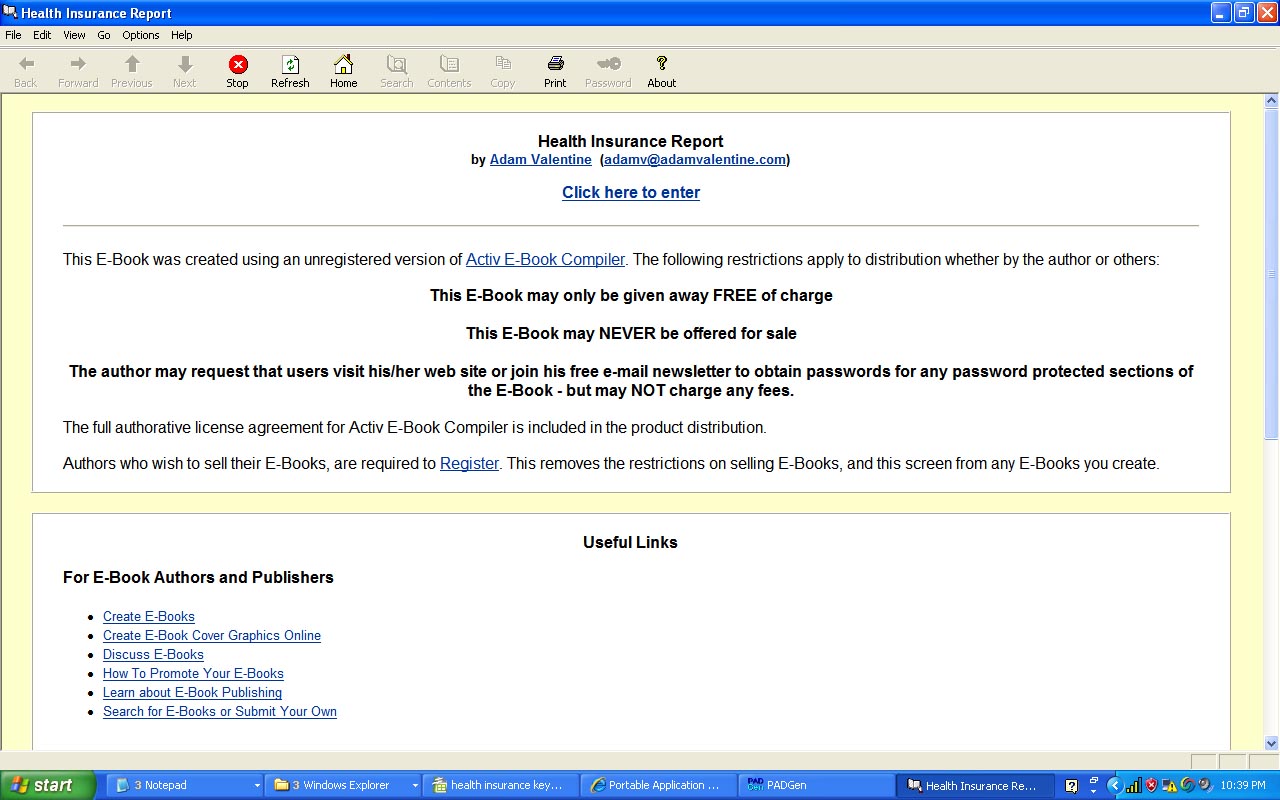1280x800 pixels.
Task: Click 'For E-Book Authors and Publishers' heading
Action: 198,577
